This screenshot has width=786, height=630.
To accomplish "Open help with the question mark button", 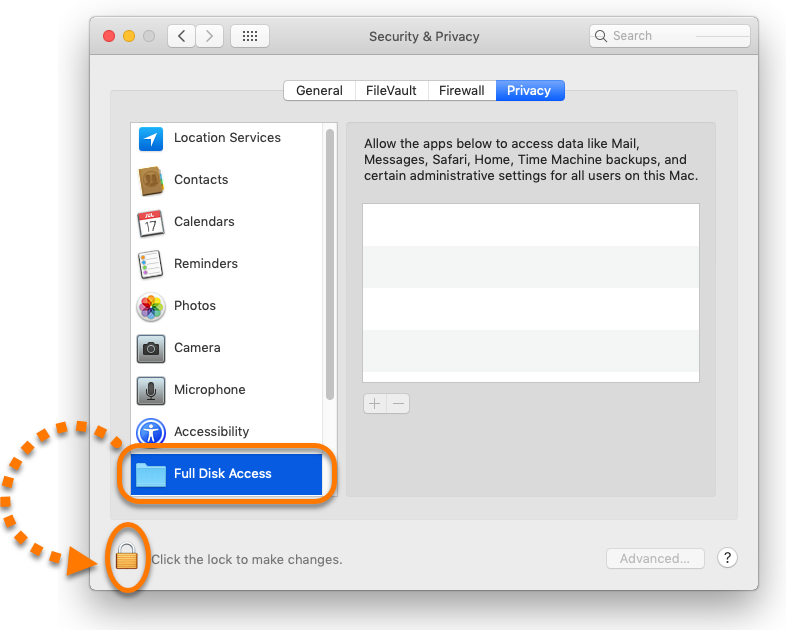I will (727, 557).
